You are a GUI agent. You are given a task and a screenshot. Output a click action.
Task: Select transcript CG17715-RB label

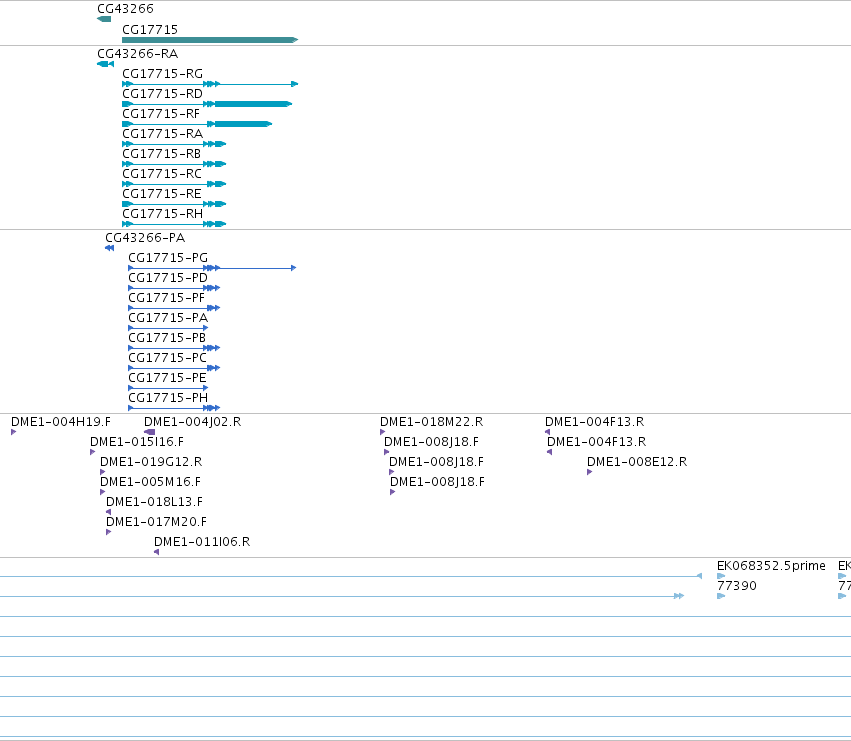(x=161, y=154)
